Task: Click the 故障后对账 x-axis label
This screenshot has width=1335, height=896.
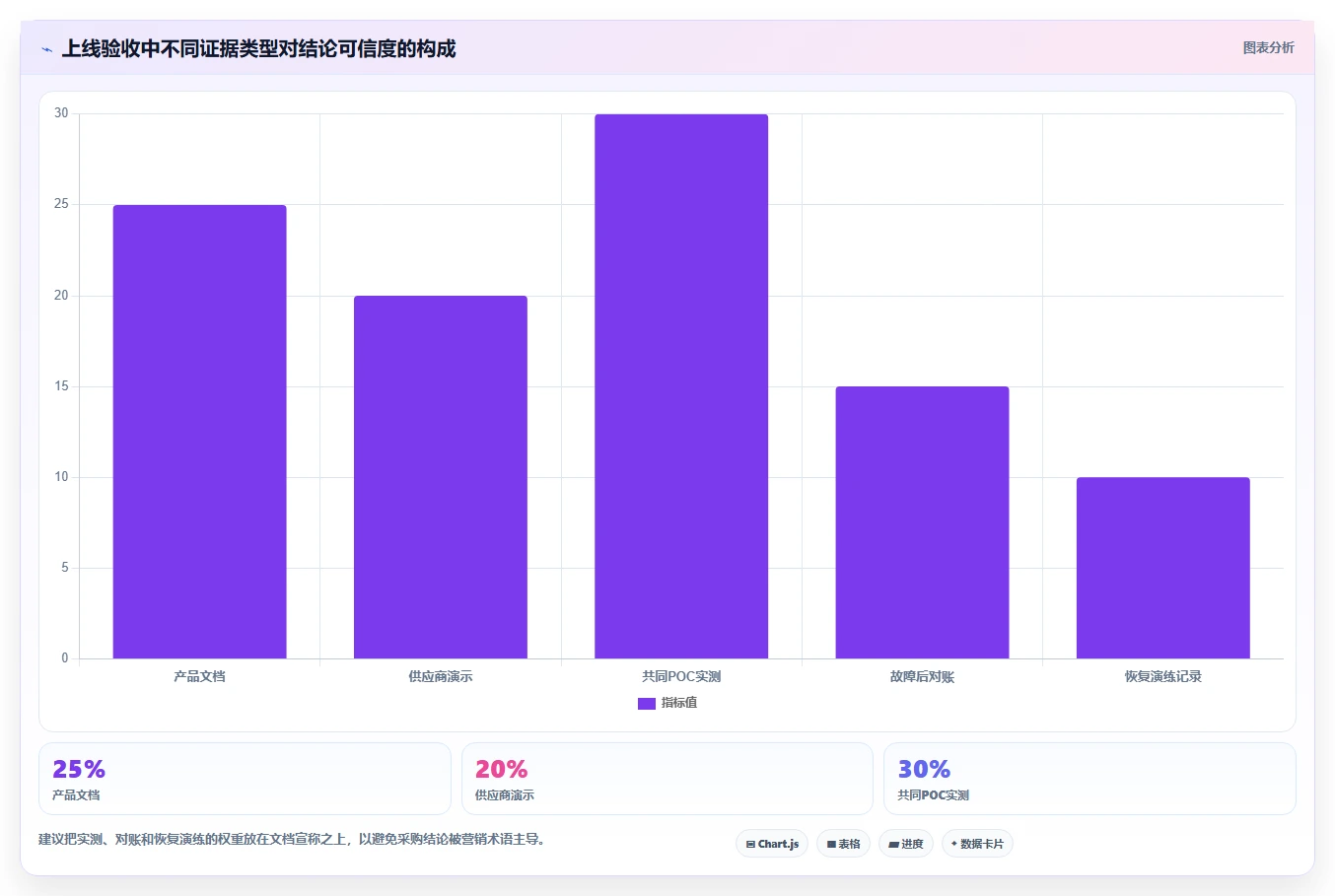Action: pyautogui.click(x=922, y=676)
